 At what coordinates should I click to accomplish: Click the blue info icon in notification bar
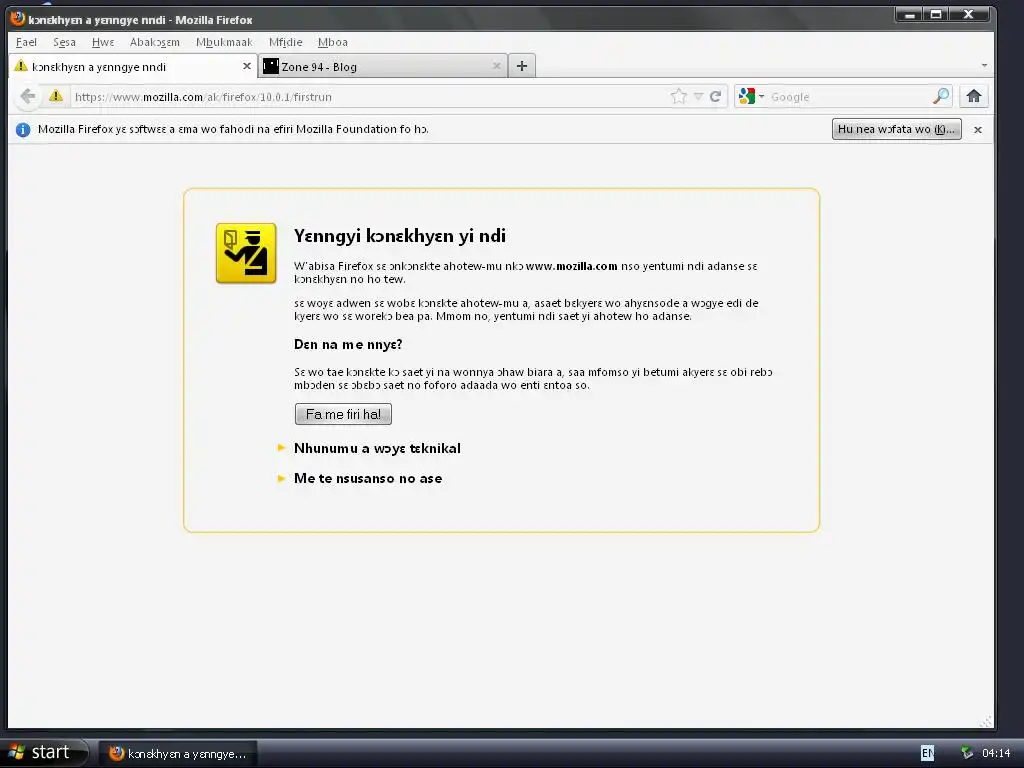tap(23, 129)
